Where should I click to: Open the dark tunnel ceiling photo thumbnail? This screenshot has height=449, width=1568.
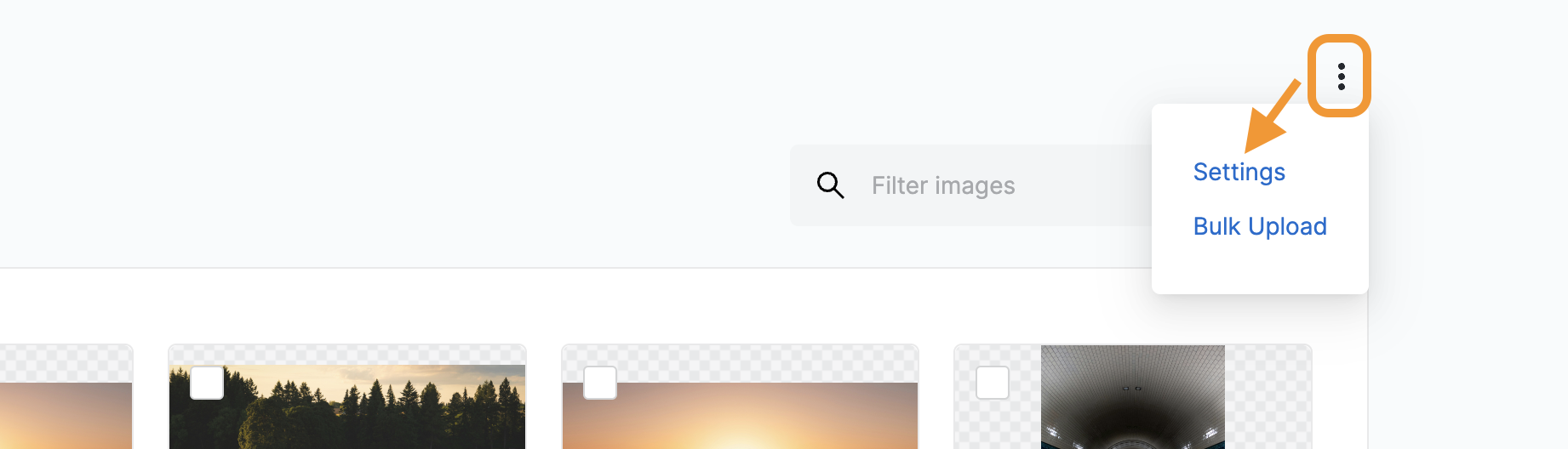click(1133, 397)
